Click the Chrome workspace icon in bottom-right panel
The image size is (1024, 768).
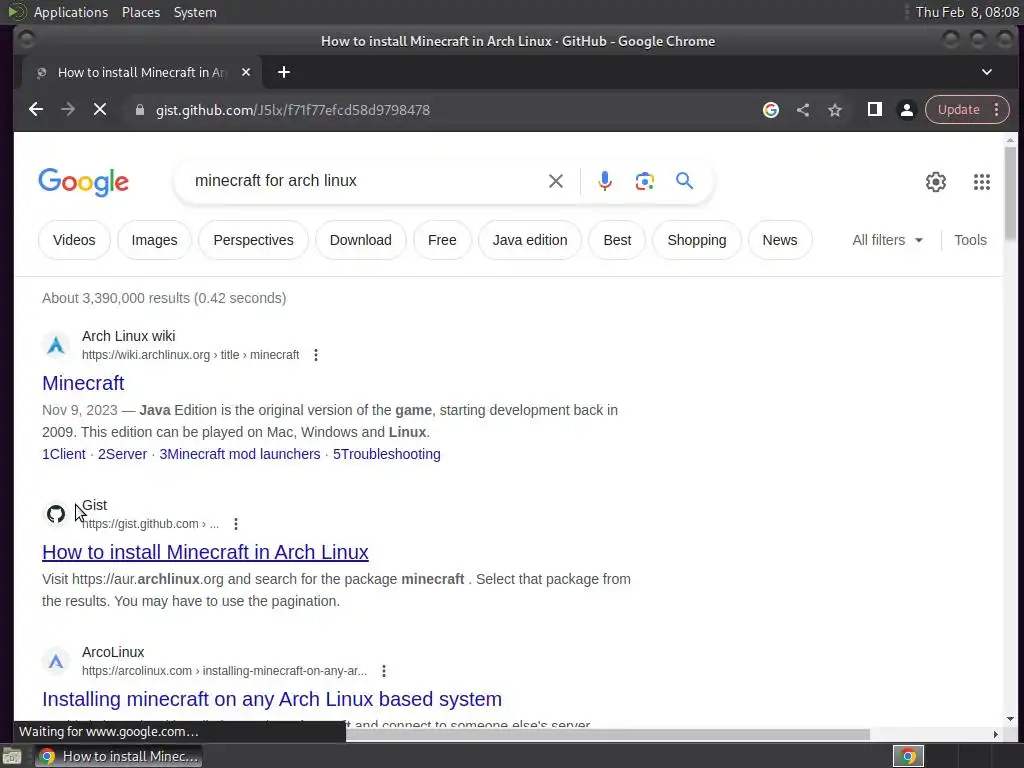[908, 756]
